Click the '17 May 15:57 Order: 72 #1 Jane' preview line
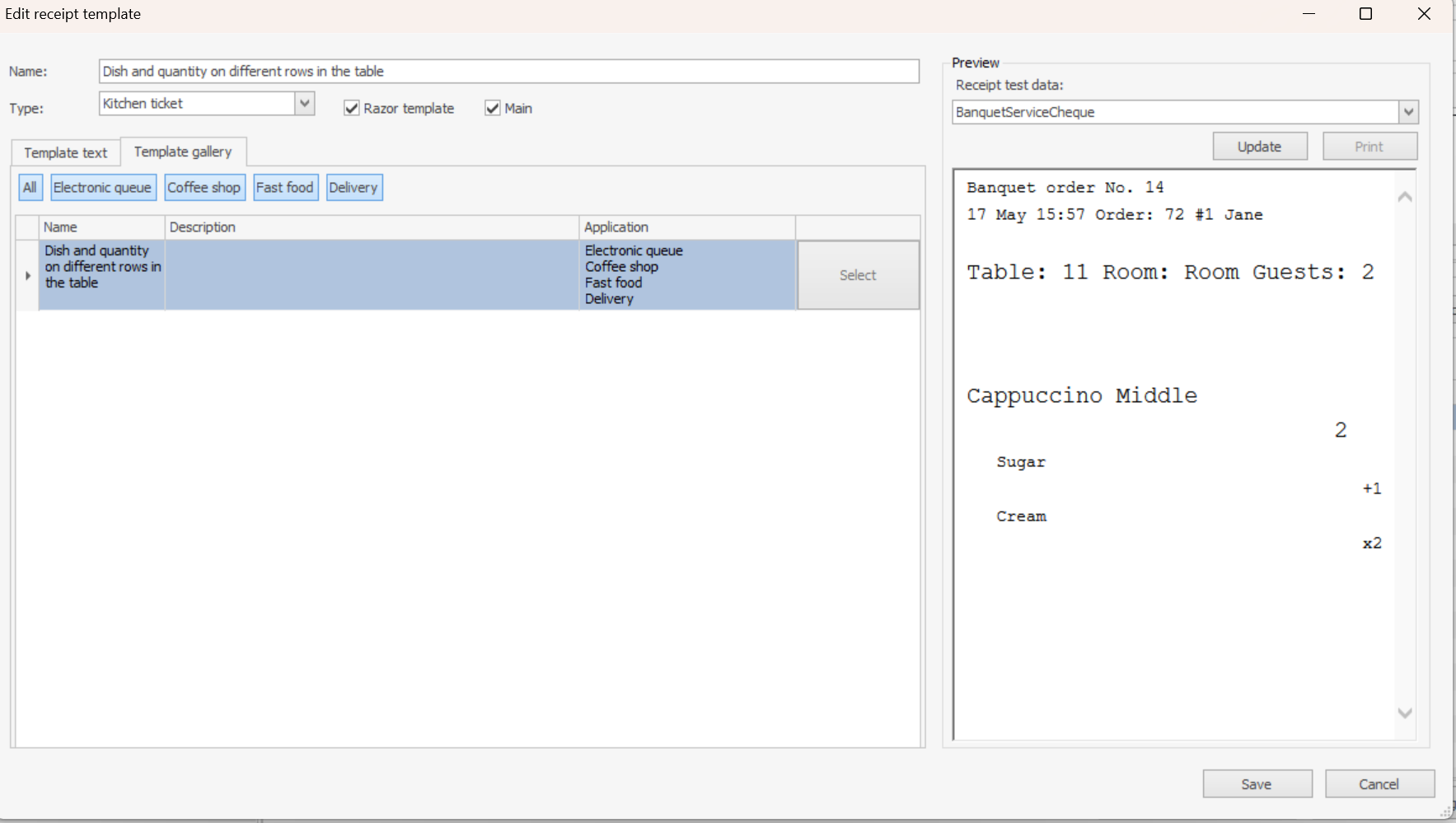Image resolution: width=1456 pixels, height=823 pixels. pos(1115,215)
